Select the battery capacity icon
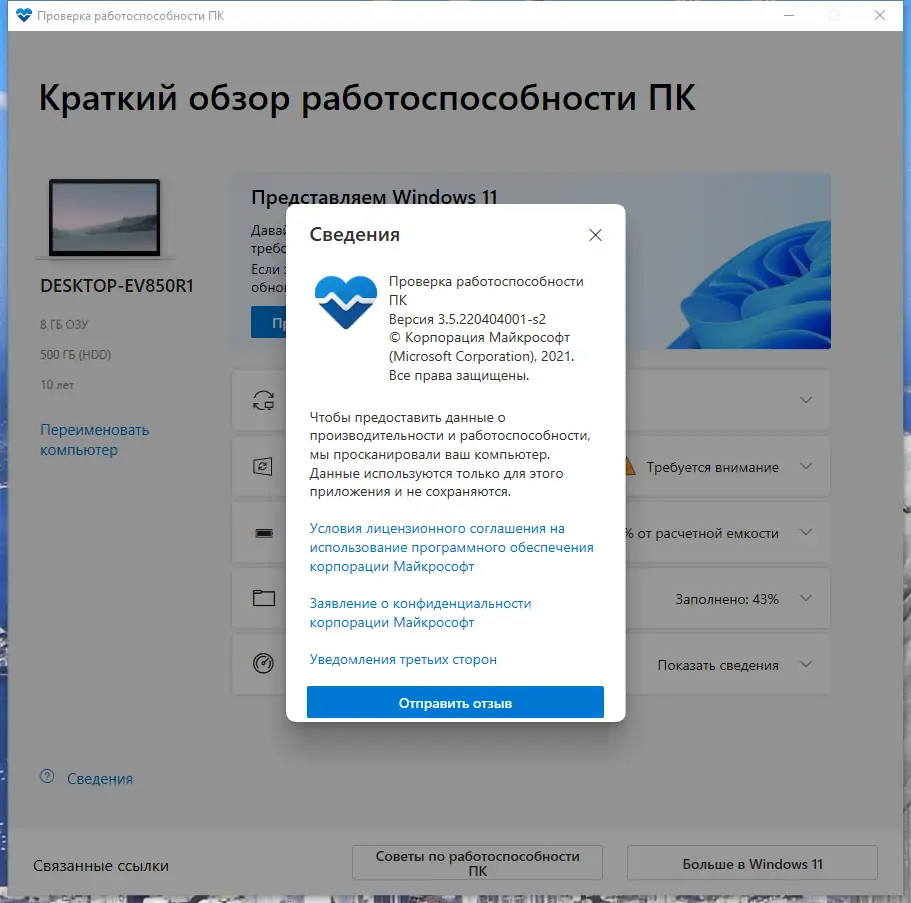This screenshot has width=911, height=903. (263, 532)
